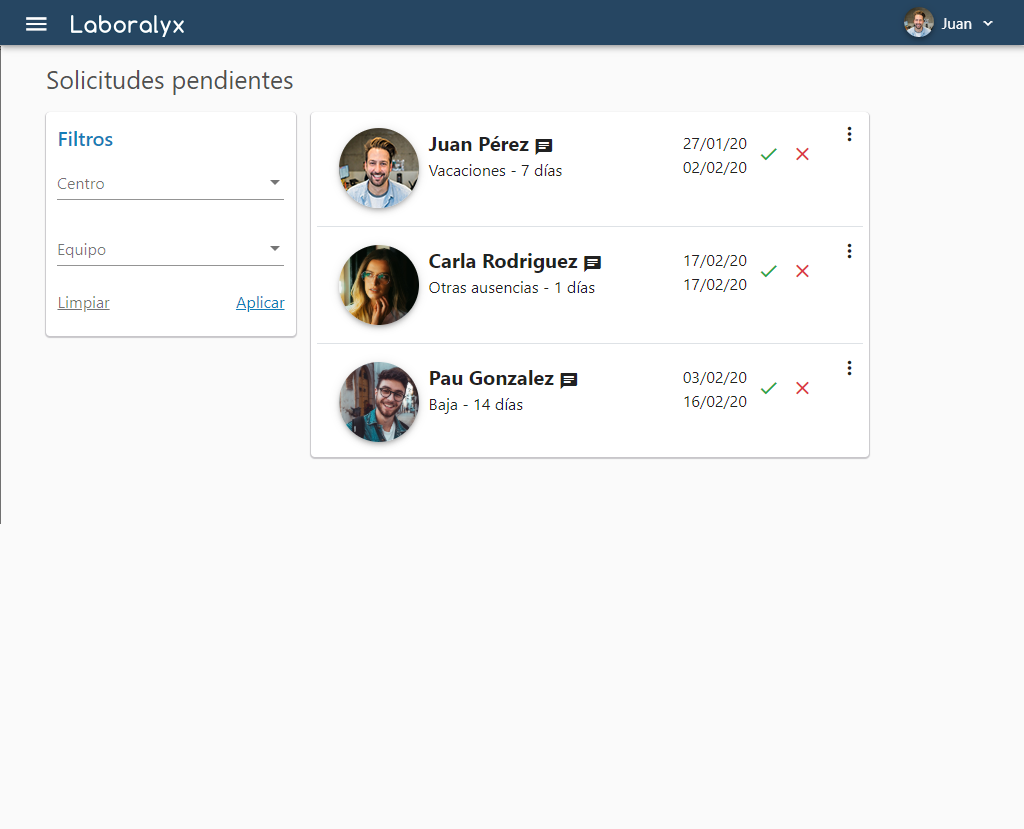
Task: Select the name Pau Gonzalez
Action: pos(491,378)
